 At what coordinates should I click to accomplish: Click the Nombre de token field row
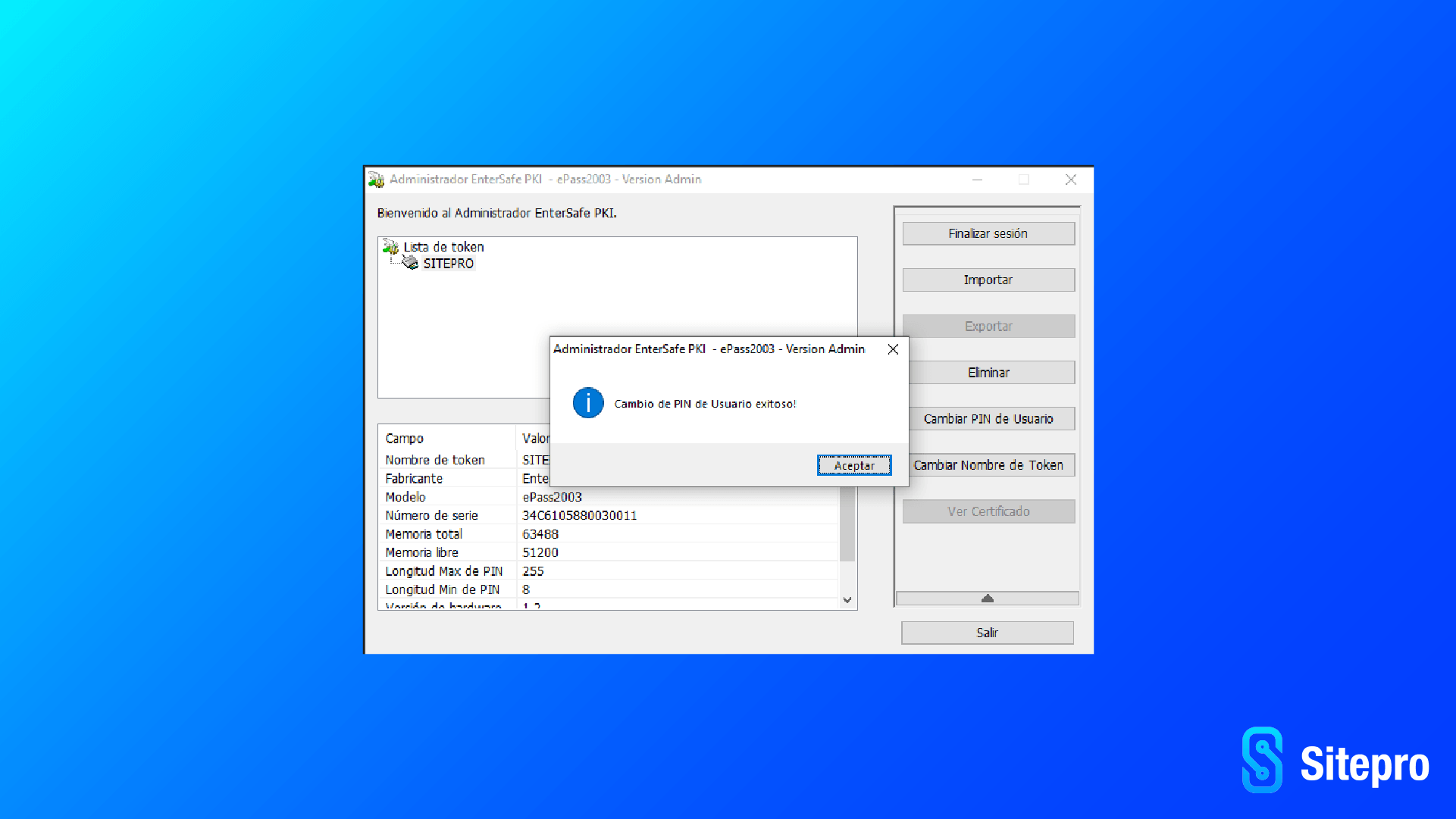pos(464,460)
